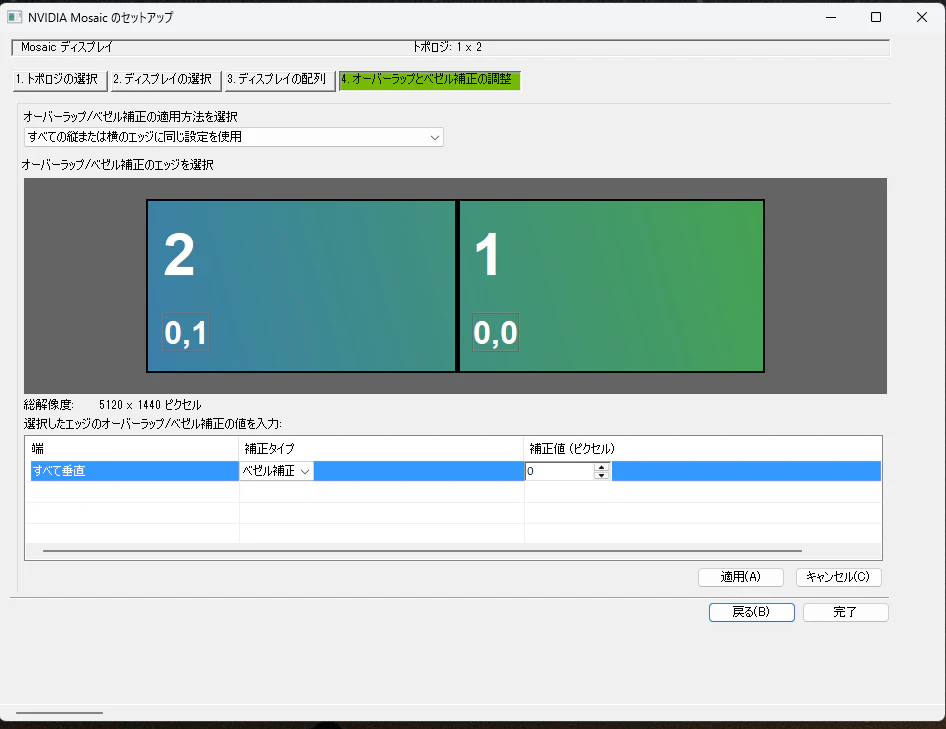The image size is (946, 729).
Task: Go to the ディスプレイの配列 tab
Action: pyautogui.click(x=280, y=80)
